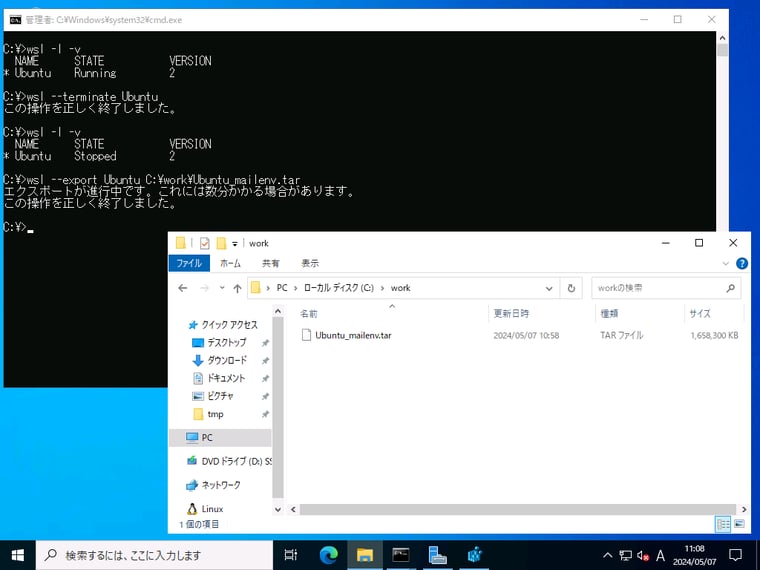Screen dimensions: 760x570
Task: Open the 表示 ribbon tab
Action: (x=310, y=263)
